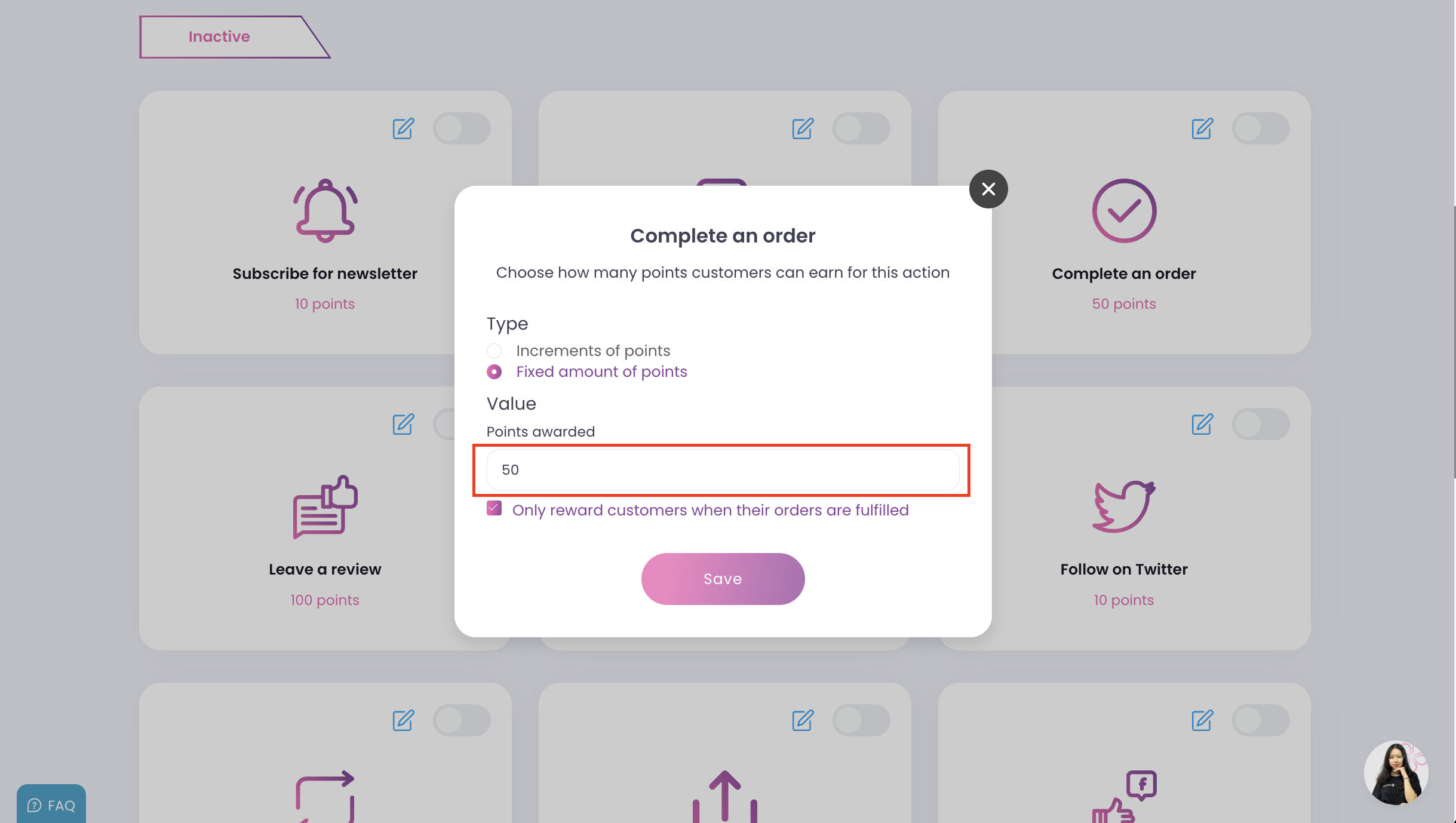This screenshot has width=1456, height=823.
Task: Open the support chat avatar
Action: tap(1396, 773)
